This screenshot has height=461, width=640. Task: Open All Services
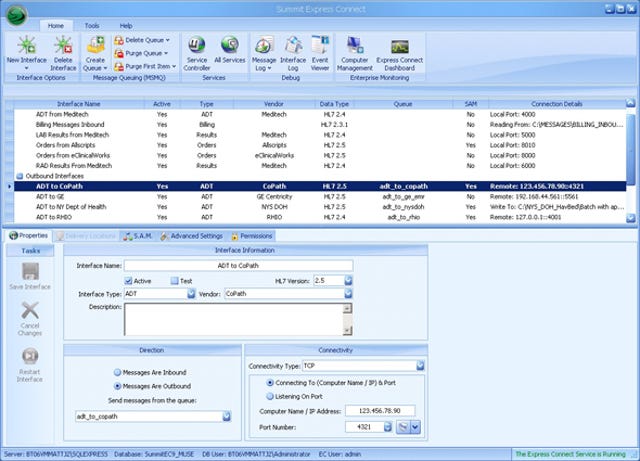coord(230,50)
